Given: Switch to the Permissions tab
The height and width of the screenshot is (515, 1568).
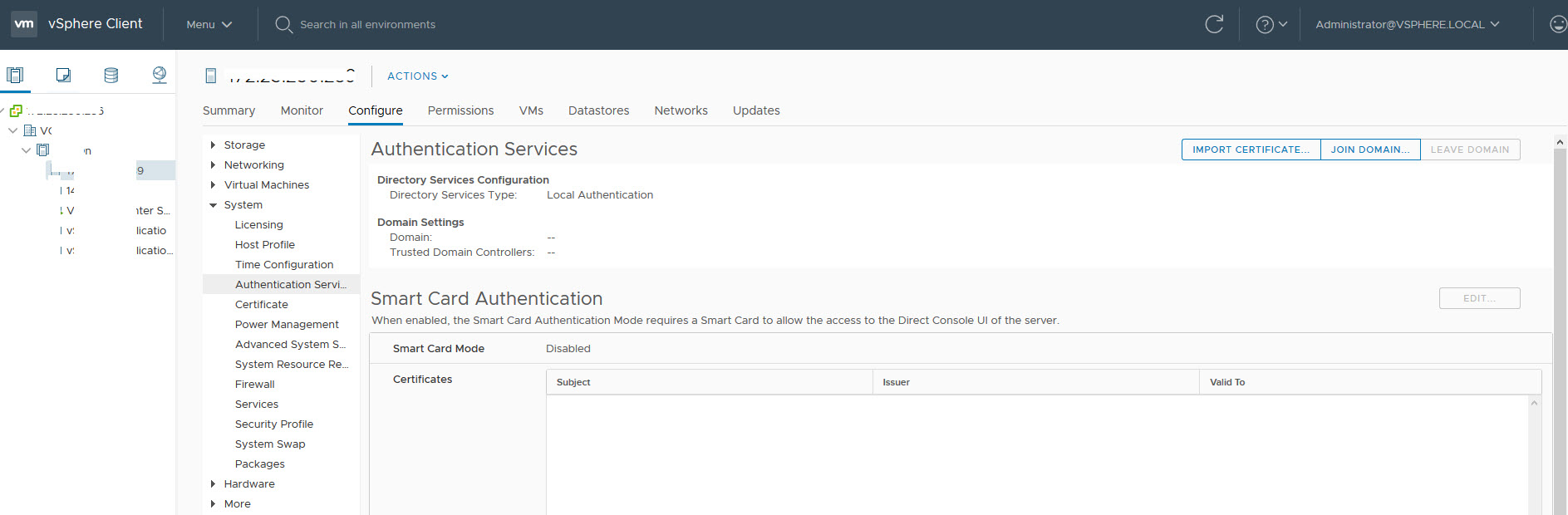Looking at the screenshot, I should [x=460, y=110].
